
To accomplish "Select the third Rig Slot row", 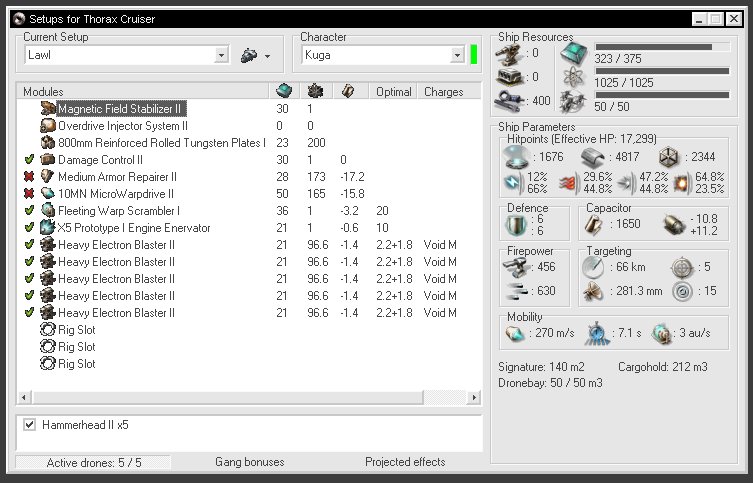I will (x=249, y=363).
